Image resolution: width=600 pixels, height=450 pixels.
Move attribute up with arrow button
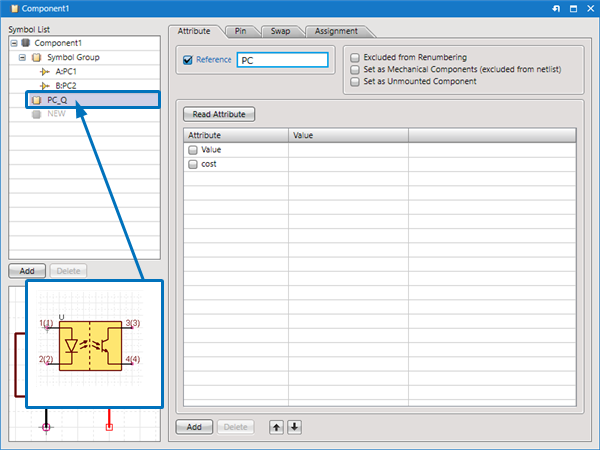click(x=276, y=427)
